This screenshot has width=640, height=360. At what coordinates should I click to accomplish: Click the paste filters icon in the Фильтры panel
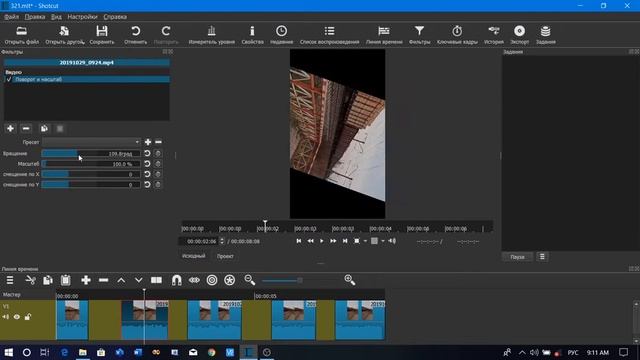[x=60, y=129]
